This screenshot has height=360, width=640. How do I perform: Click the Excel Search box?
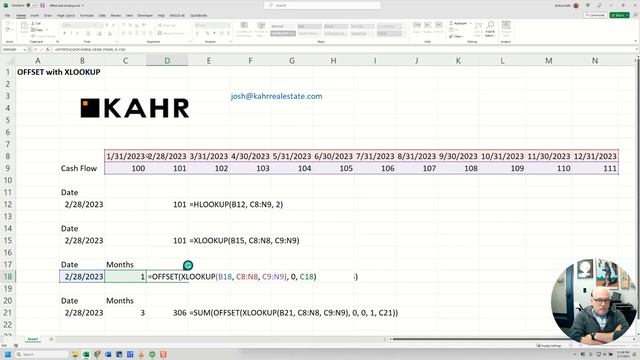[x=322, y=5]
